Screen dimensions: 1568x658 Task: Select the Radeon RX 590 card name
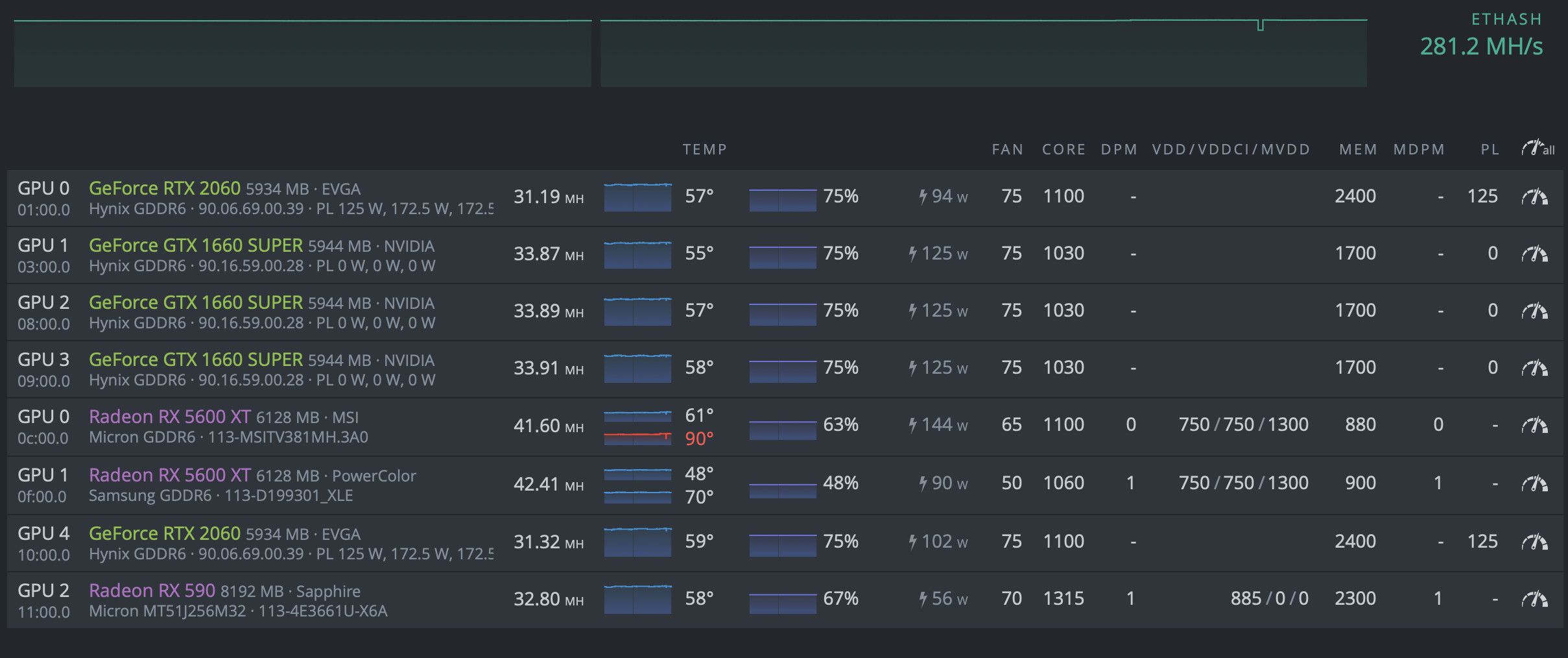(x=152, y=591)
